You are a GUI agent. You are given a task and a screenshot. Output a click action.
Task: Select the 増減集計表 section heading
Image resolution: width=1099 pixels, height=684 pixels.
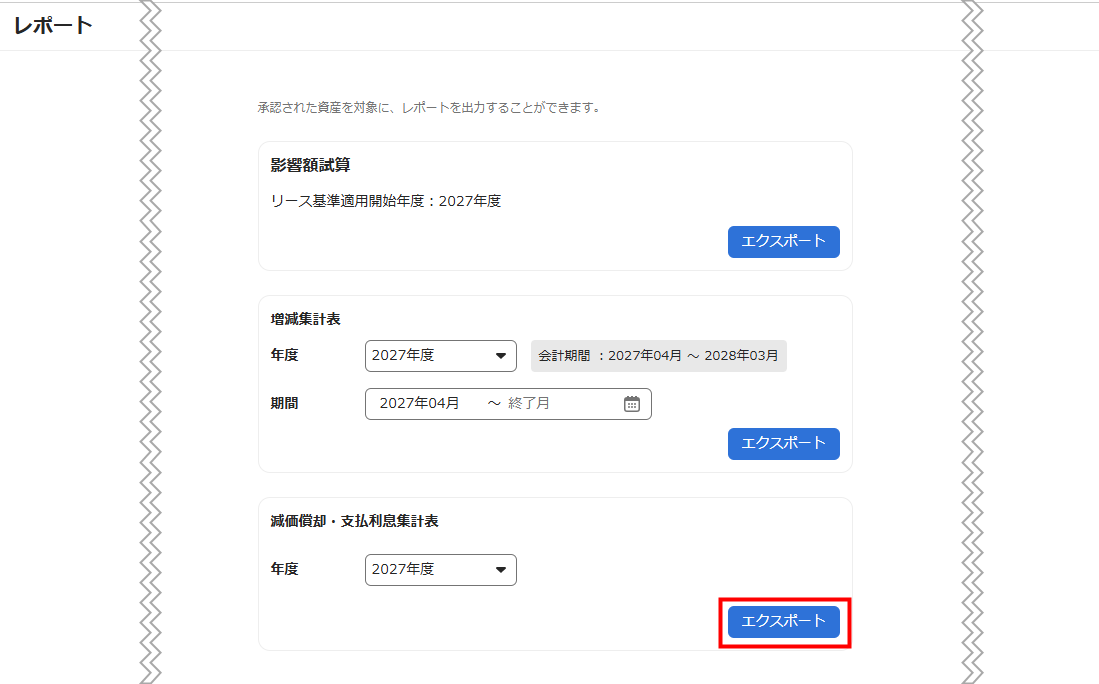tap(305, 319)
